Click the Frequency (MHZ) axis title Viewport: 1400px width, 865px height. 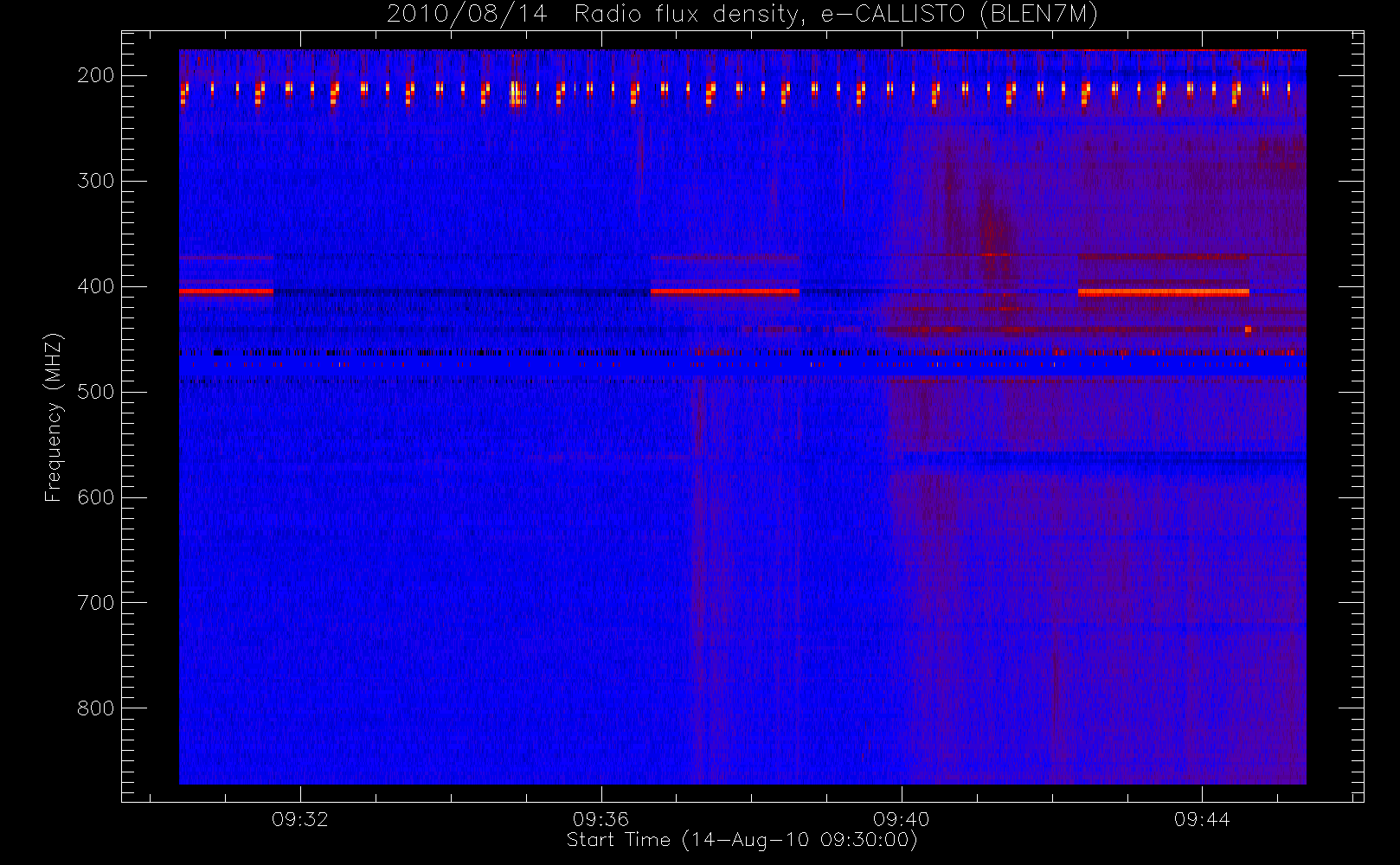54,417
